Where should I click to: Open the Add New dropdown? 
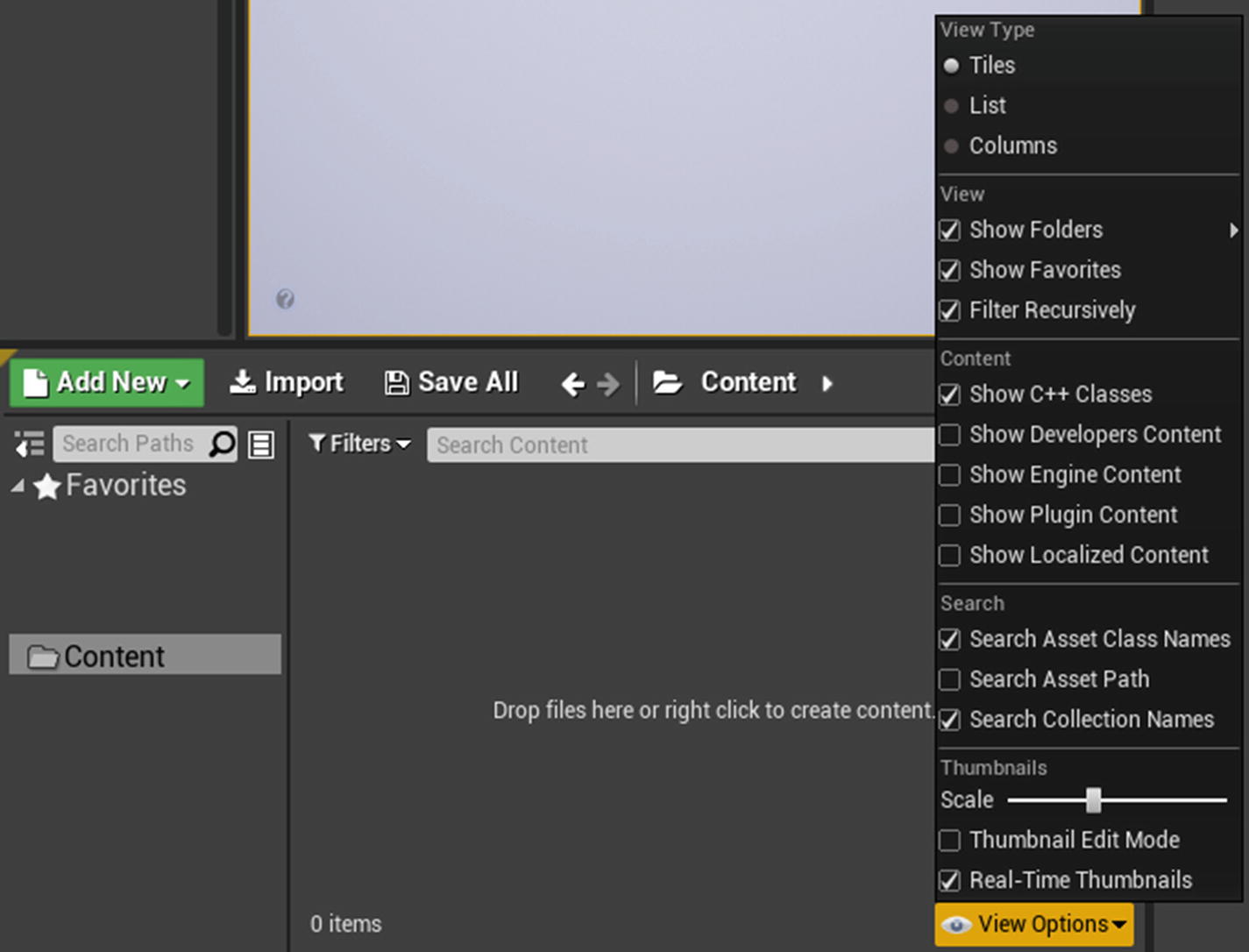[105, 382]
